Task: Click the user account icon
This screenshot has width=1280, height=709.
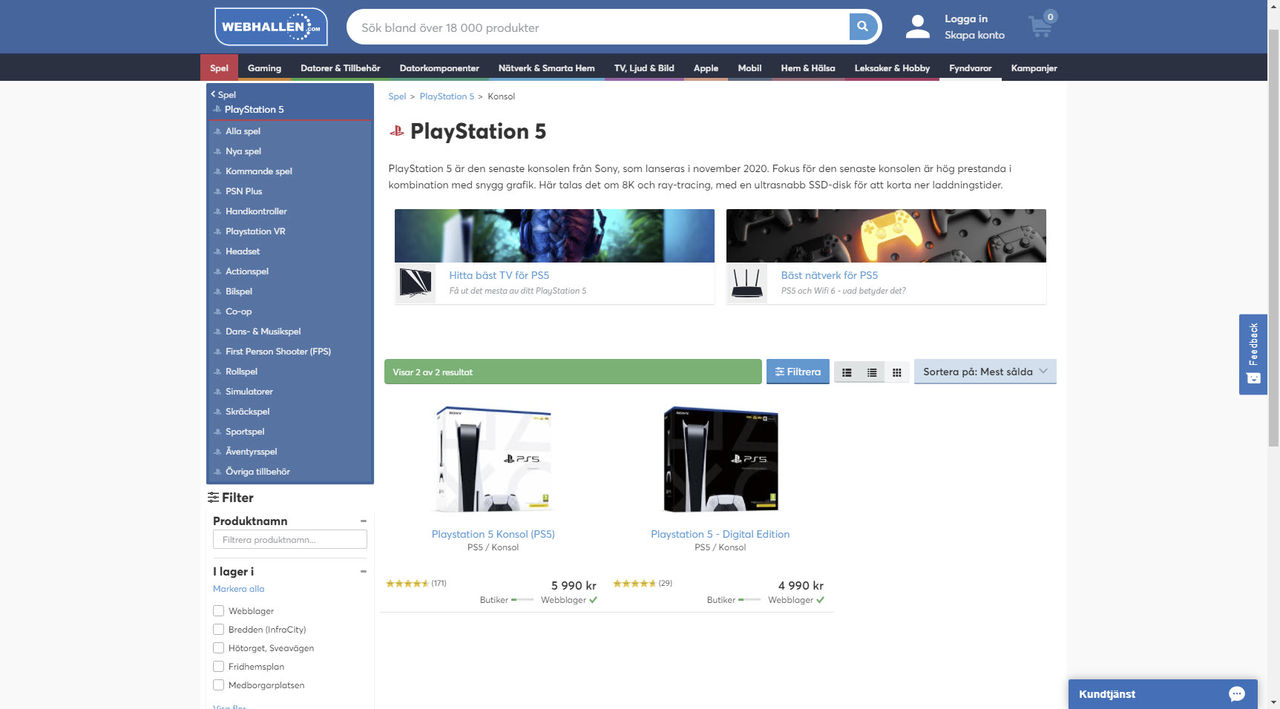Action: [917, 27]
